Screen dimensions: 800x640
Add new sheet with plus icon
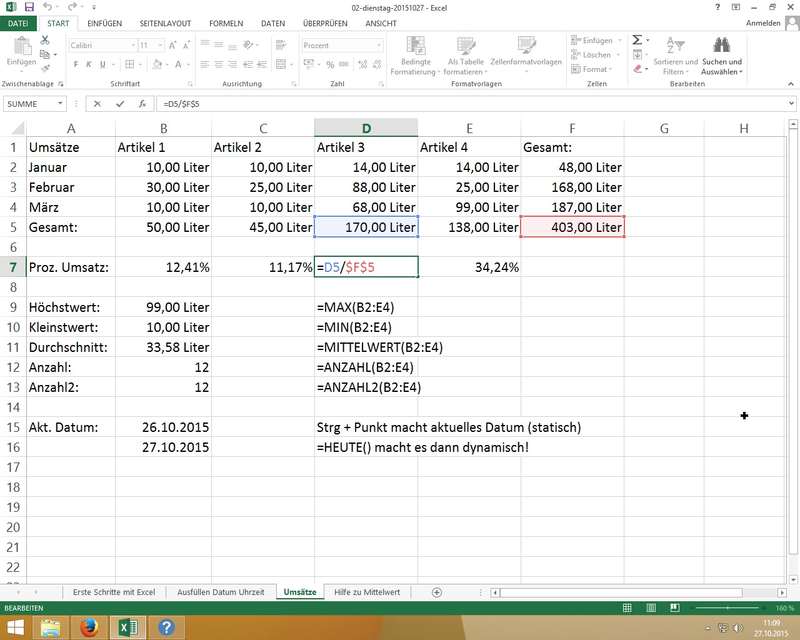pyautogui.click(x=436, y=592)
